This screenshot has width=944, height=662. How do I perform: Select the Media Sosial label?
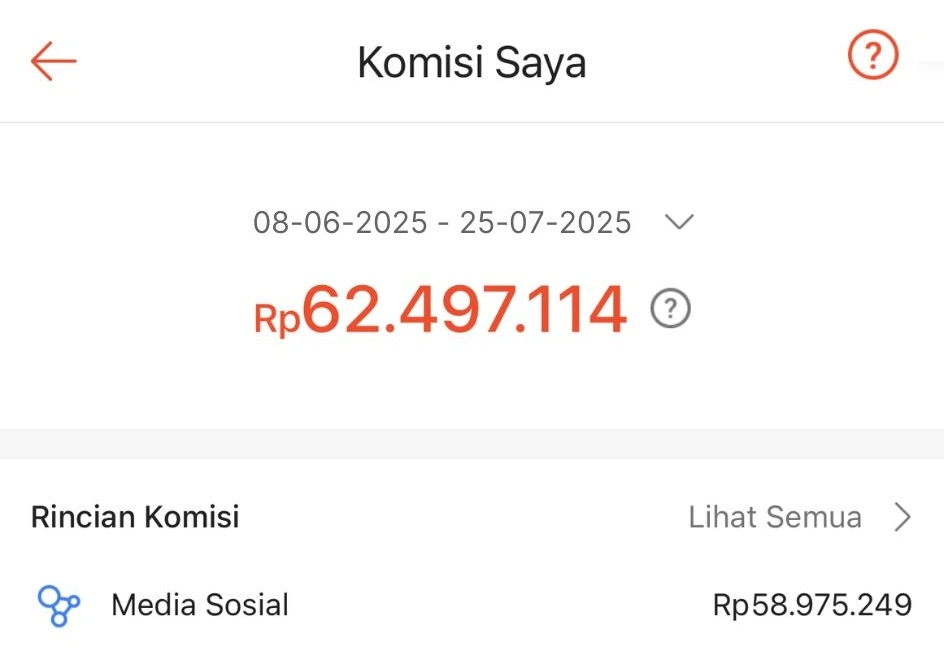click(x=200, y=605)
